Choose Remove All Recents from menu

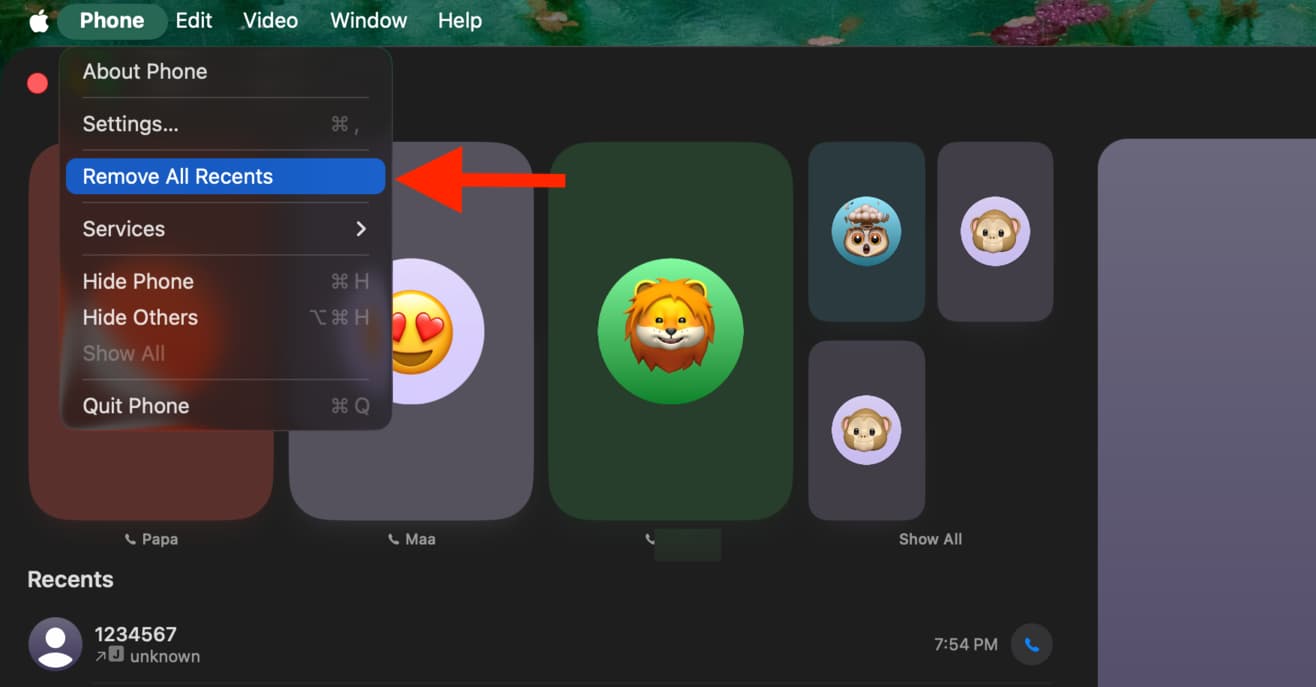(225, 177)
